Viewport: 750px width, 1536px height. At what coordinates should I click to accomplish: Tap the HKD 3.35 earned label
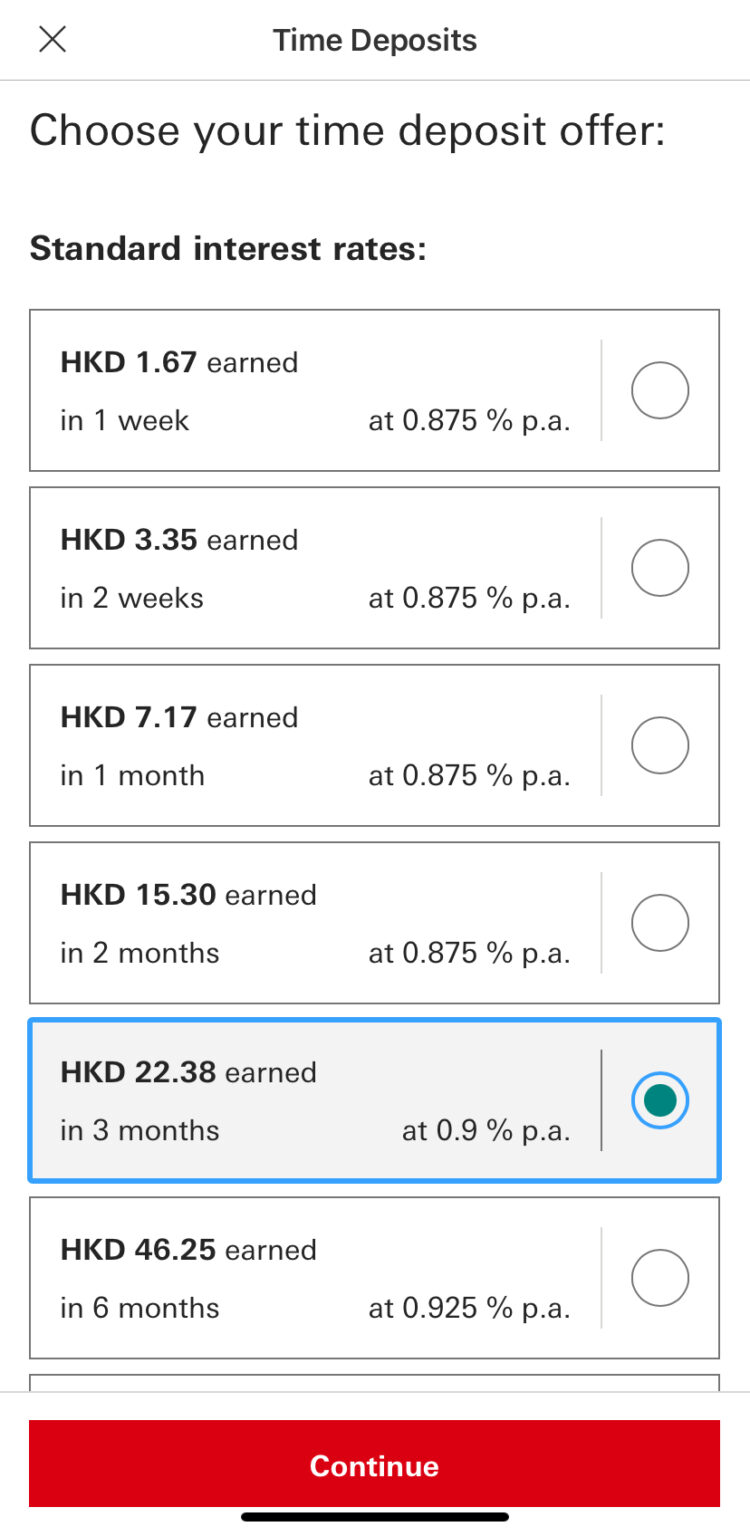click(179, 540)
